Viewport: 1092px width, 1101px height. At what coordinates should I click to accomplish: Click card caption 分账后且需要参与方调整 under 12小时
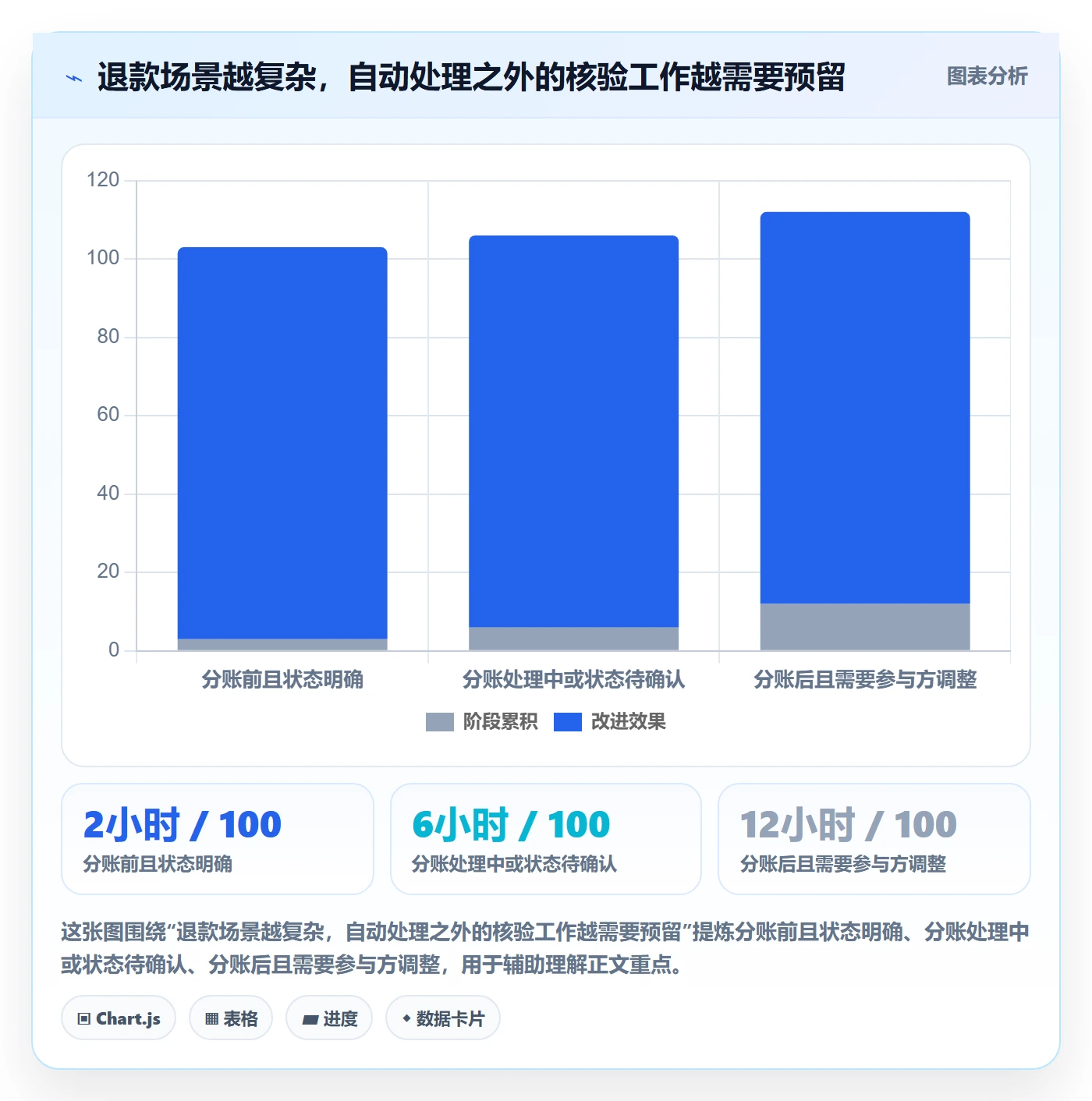tap(843, 864)
